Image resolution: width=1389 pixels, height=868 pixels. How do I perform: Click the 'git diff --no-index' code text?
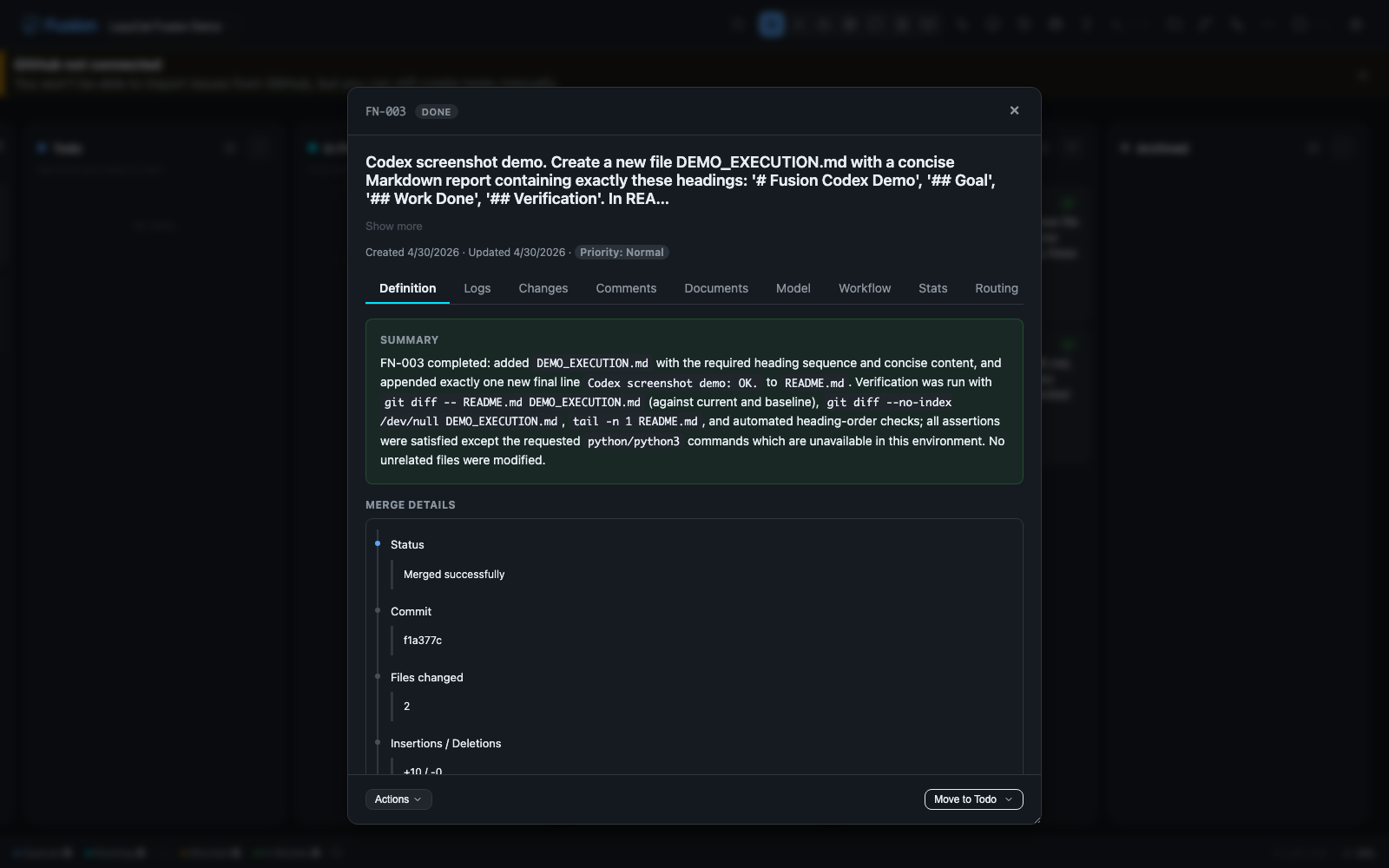pyautogui.click(x=889, y=402)
